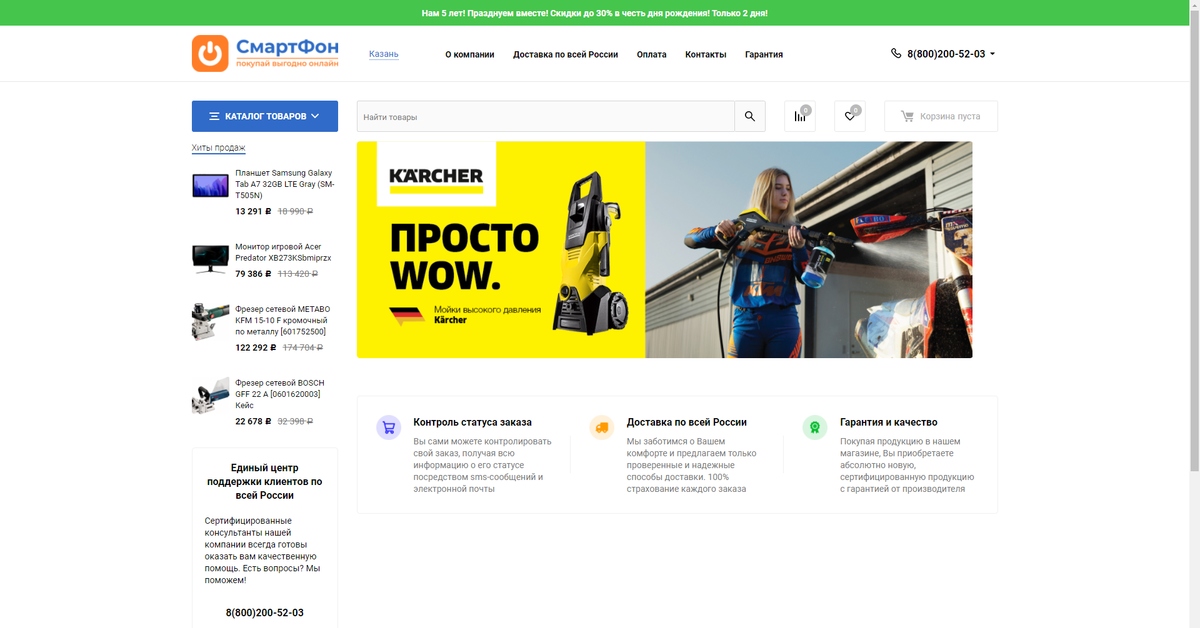Click the Корзина пуста cart button

941,116
